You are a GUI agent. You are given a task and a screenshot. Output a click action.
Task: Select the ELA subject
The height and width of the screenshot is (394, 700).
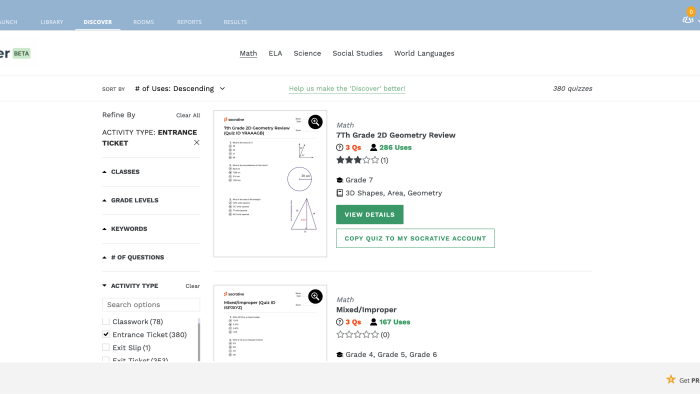(275, 53)
